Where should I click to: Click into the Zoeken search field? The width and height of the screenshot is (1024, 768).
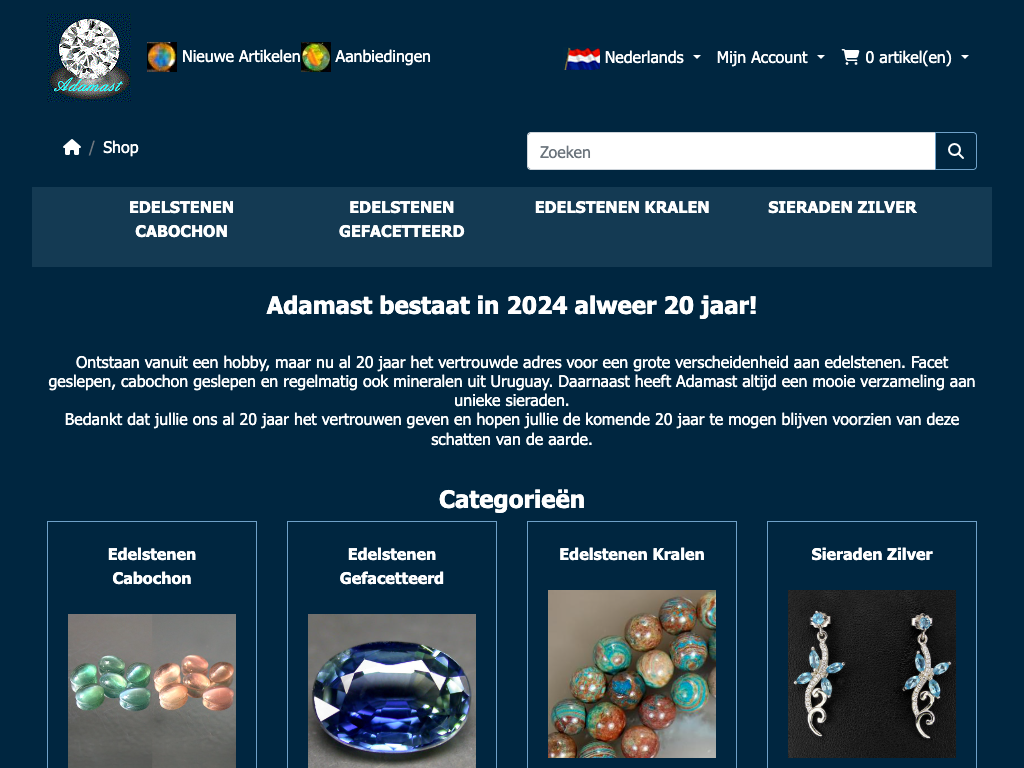(x=731, y=152)
